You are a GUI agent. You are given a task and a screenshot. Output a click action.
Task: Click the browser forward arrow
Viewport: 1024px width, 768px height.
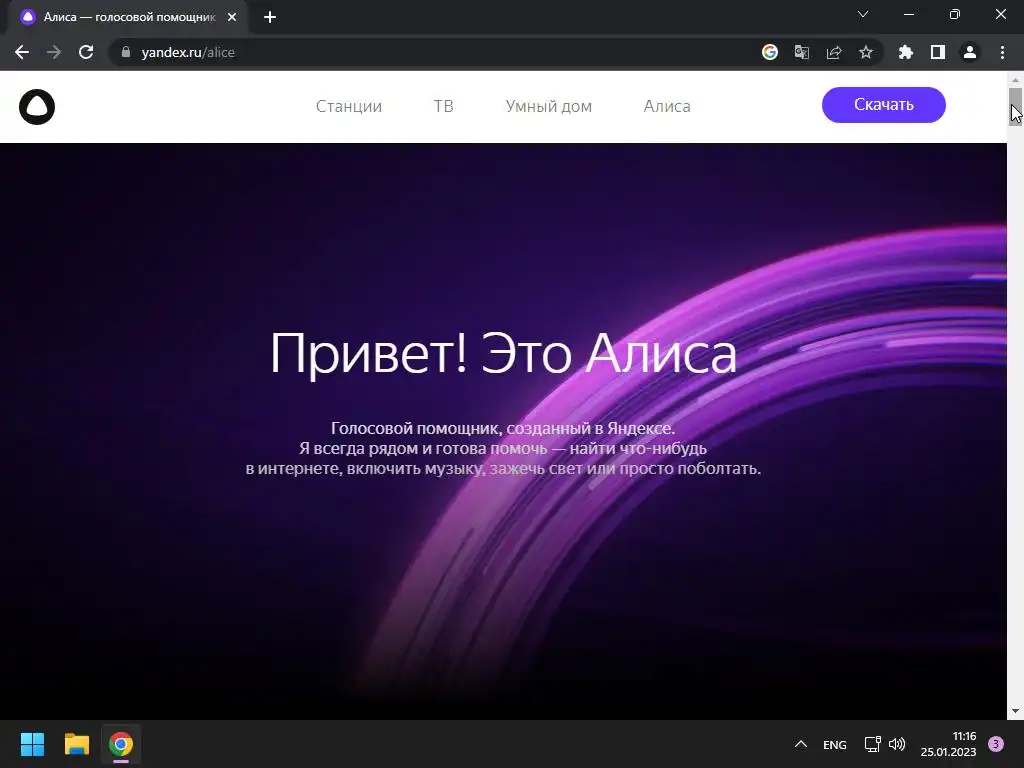point(54,52)
